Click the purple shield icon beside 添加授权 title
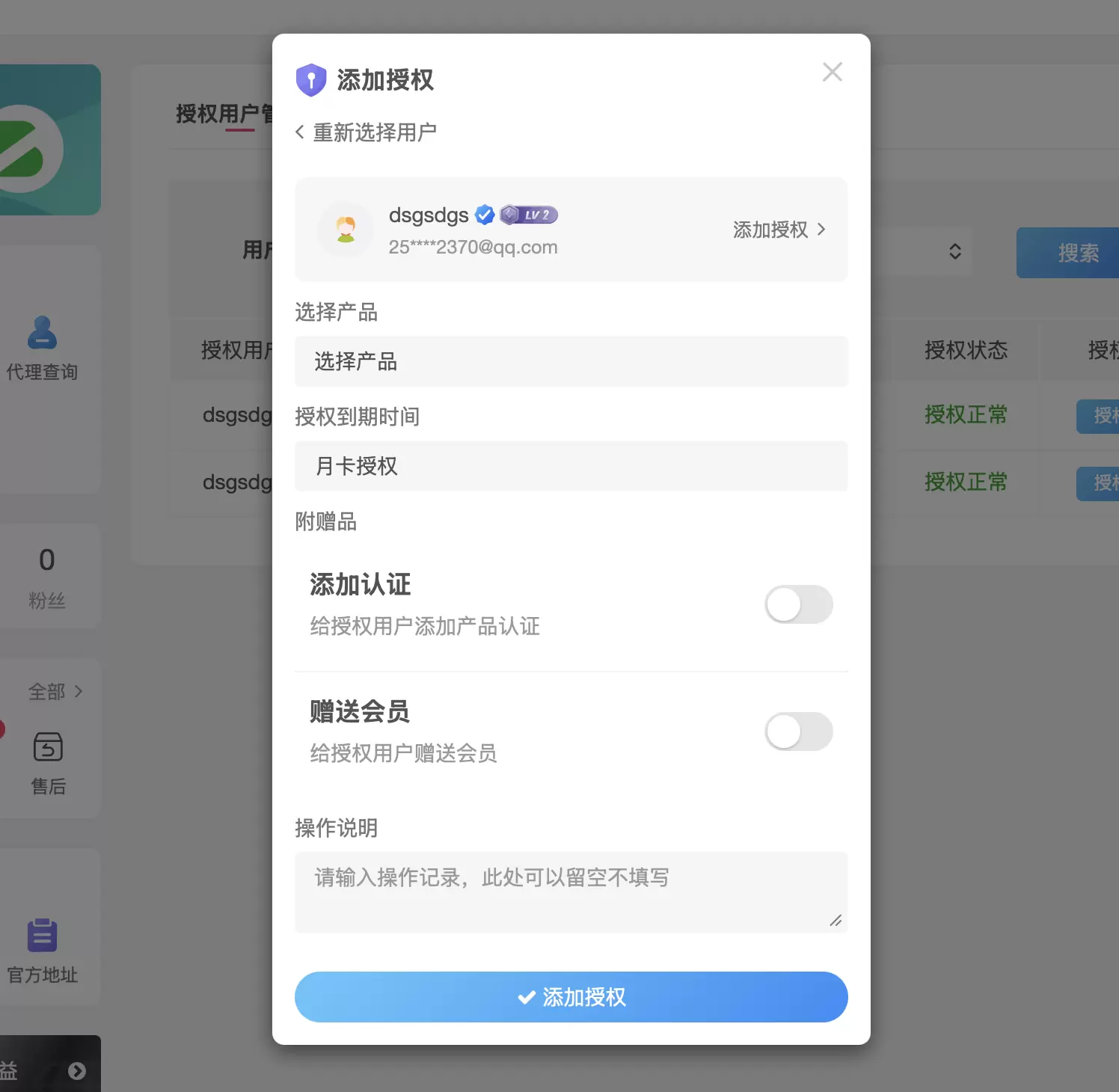1119x1092 pixels. pos(311,80)
